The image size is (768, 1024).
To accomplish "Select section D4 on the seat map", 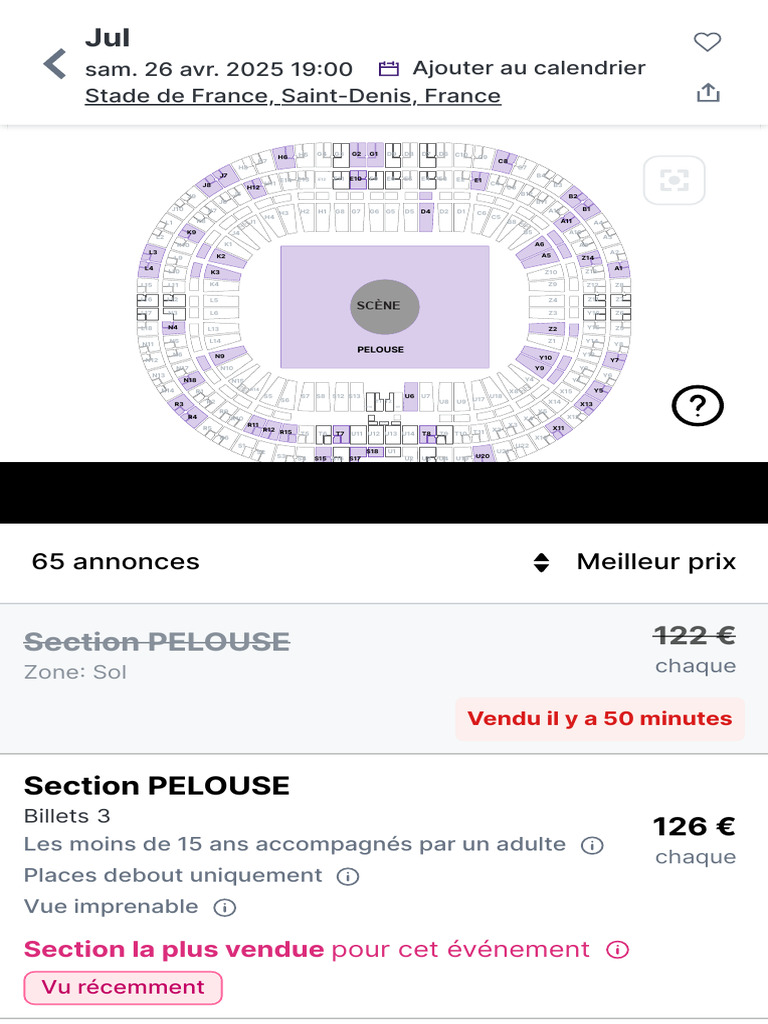I will tap(425, 212).
